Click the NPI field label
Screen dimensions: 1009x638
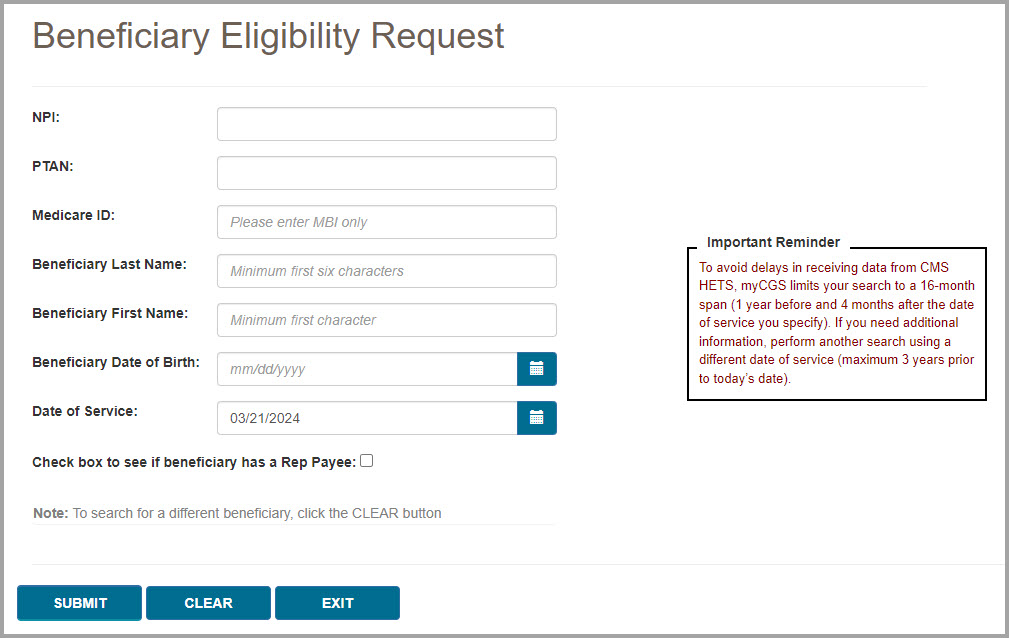click(x=44, y=117)
